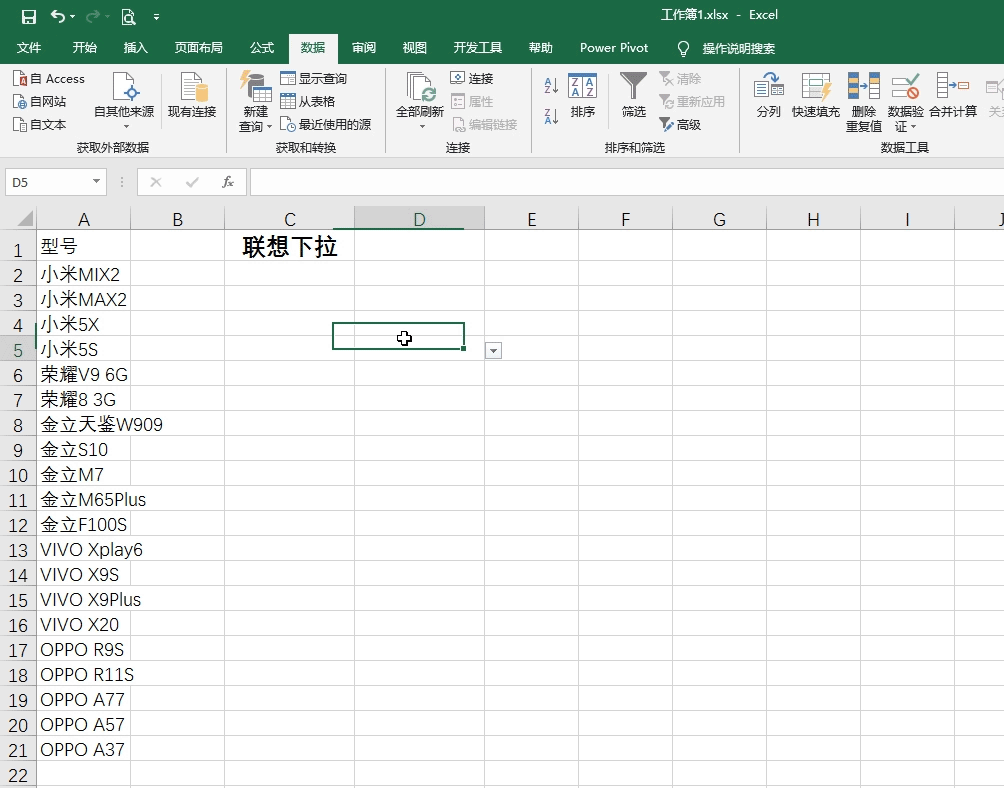The image size is (1004, 788).
Task: Switch to the 页面布局 tab
Action: [198, 48]
